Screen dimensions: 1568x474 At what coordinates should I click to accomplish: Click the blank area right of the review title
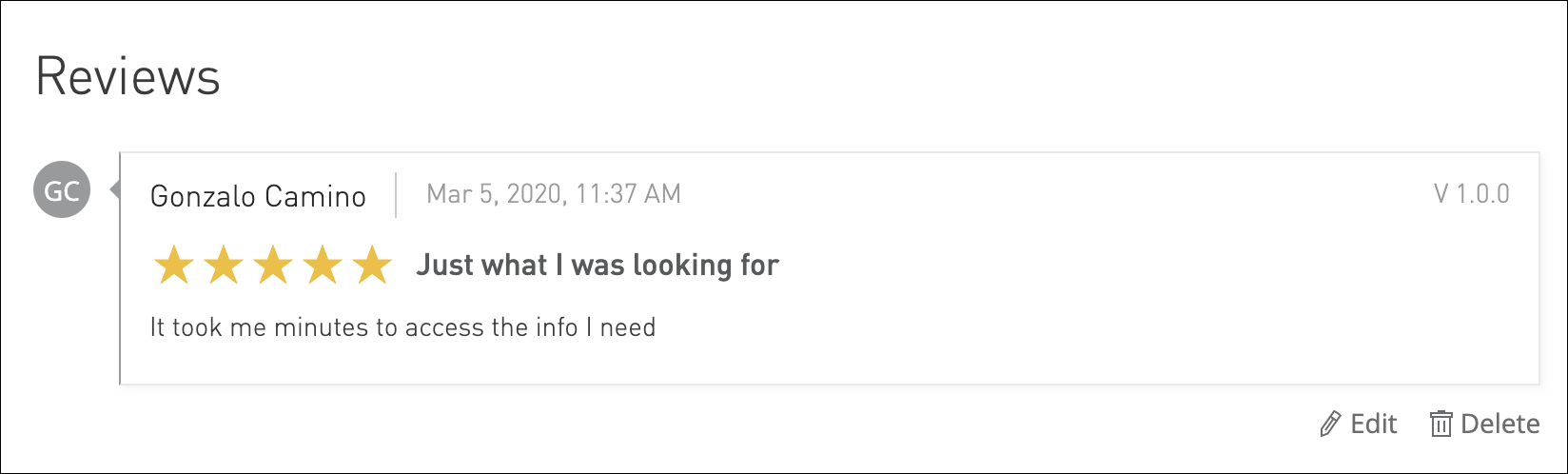point(1142,266)
